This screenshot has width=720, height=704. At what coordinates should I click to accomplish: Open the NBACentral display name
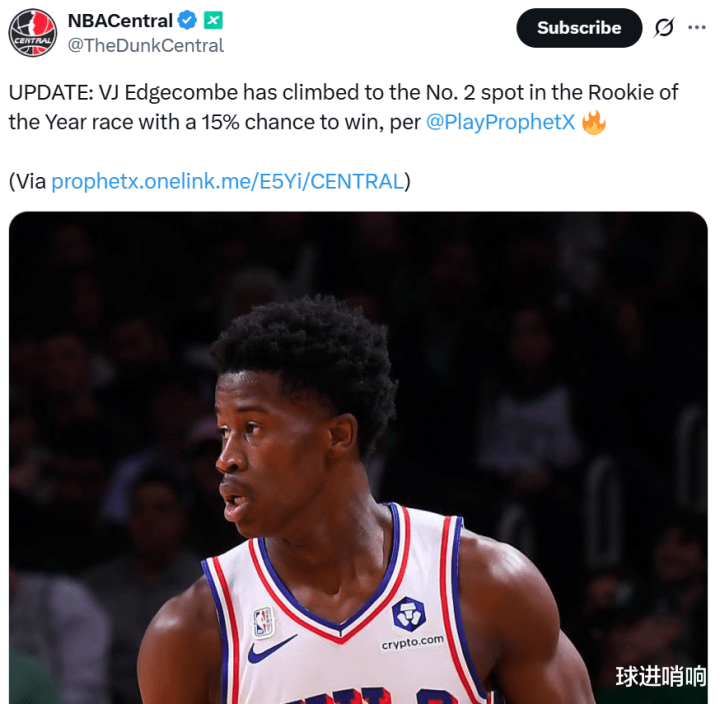(120, 21)
